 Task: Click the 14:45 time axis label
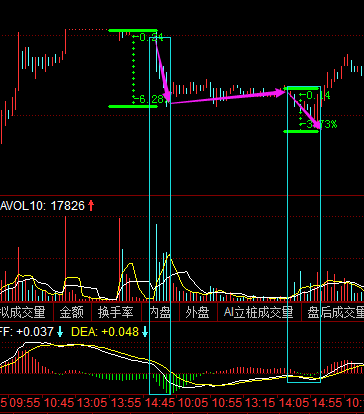(160, 403)
